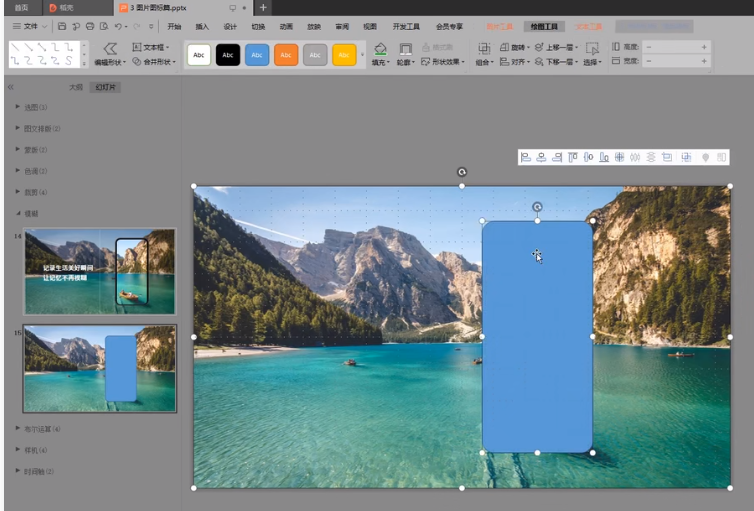Apply the yellow Abc shape style
Viewport: 754px width, 511px height.
(344, 55)
